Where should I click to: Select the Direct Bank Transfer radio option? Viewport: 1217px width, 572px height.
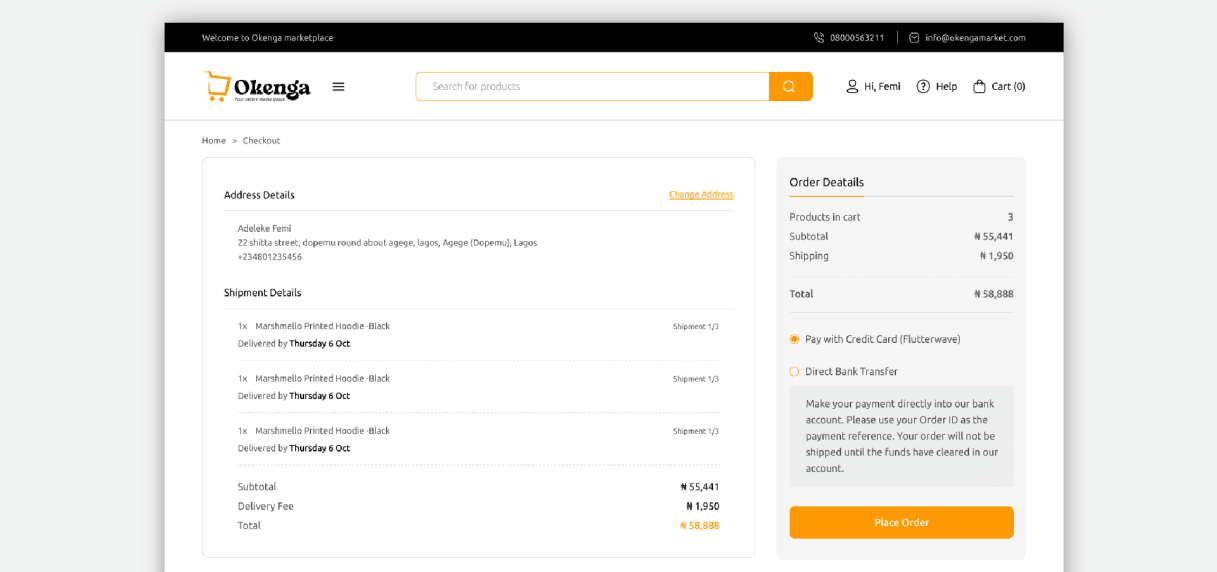(794, 371)
